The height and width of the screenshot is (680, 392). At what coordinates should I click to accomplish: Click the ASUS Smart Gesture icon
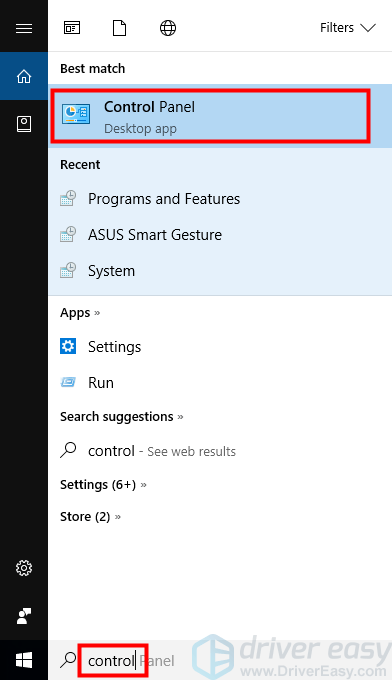click(x=68, y=234)
